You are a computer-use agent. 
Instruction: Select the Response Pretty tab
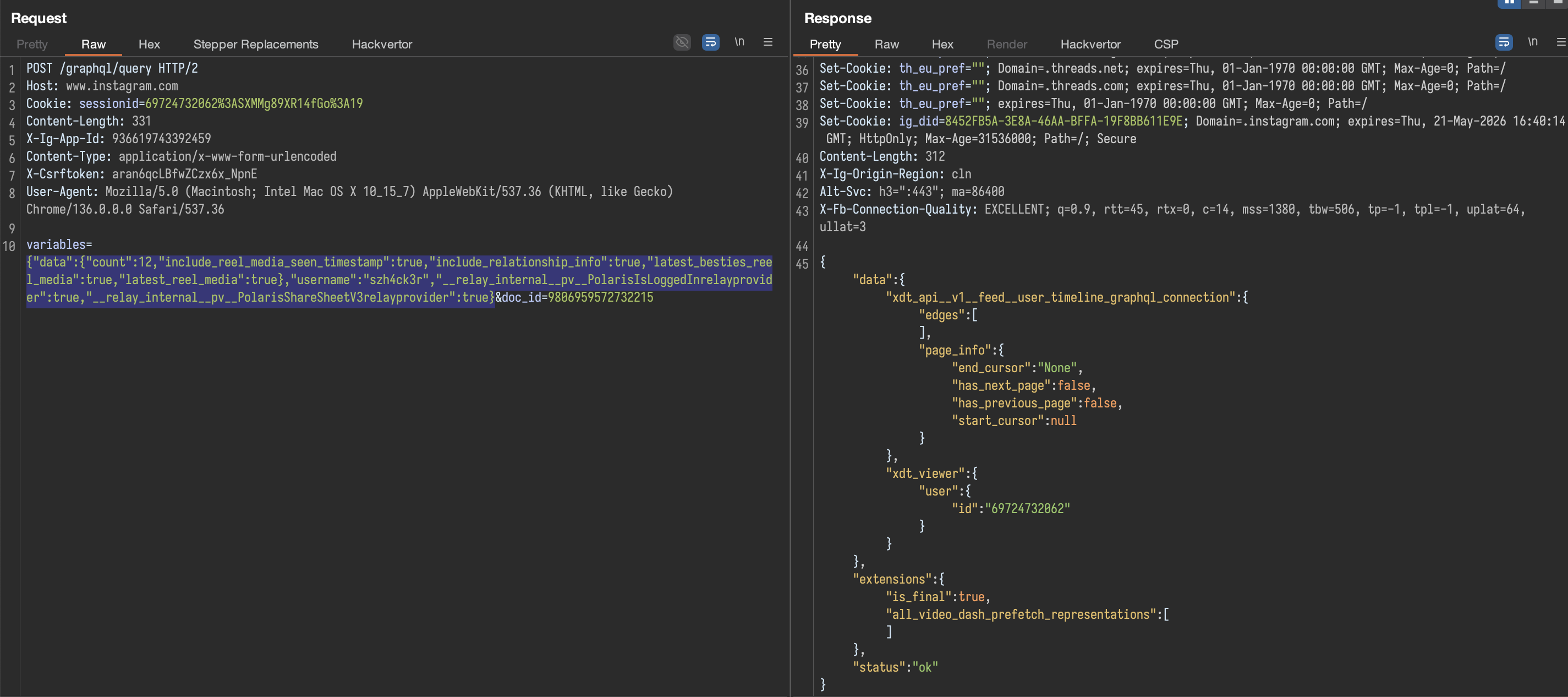pyautogui.click(x=825, y=44)
